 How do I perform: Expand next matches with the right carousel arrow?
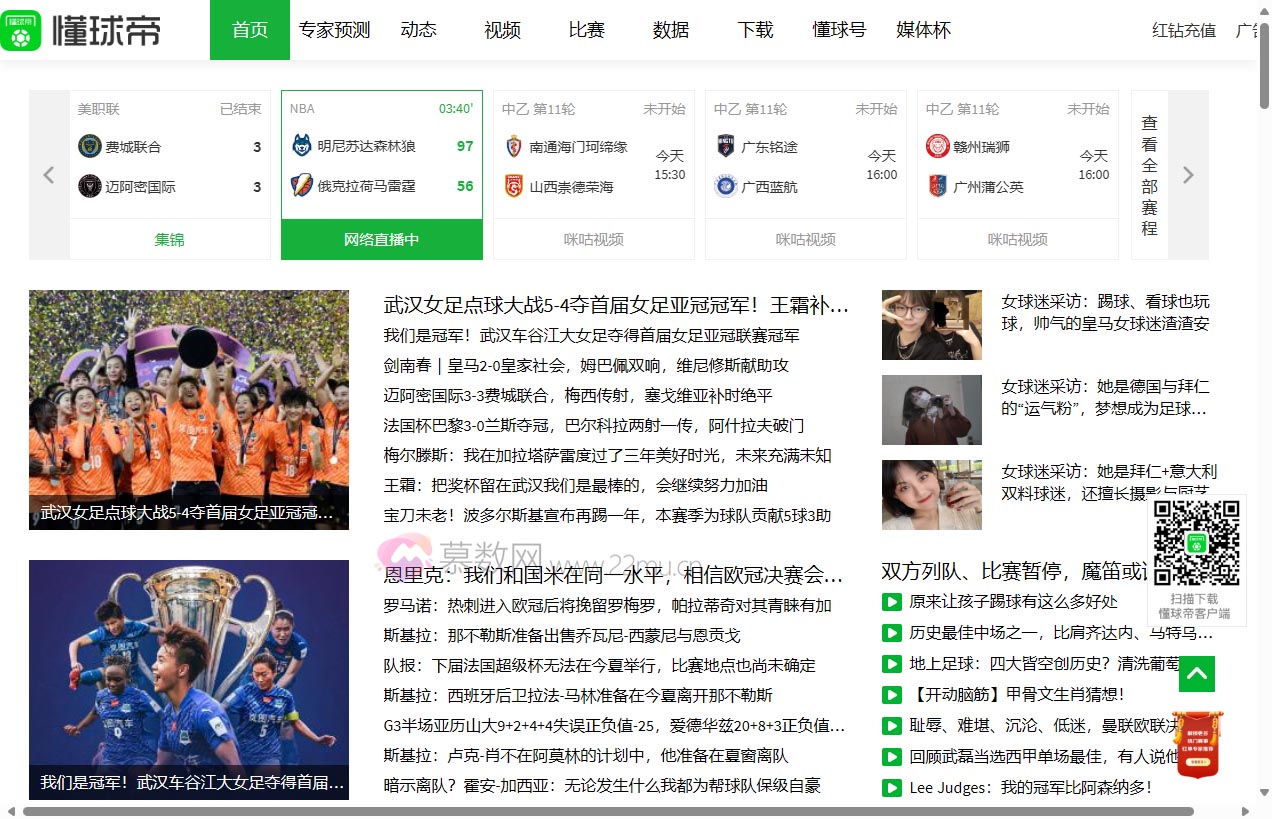pyautogui.click(x=1187, y=174)
